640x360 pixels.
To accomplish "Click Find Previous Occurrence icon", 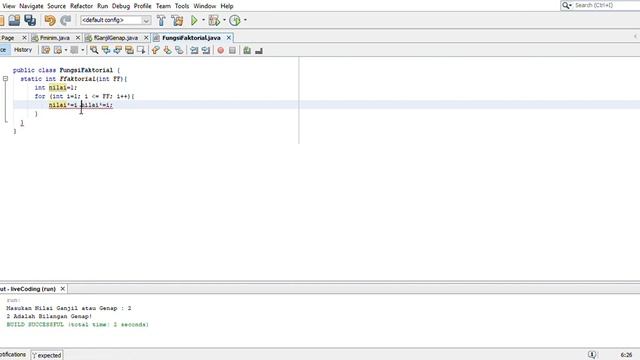I will pyautogui.click(x=106, y=50).
